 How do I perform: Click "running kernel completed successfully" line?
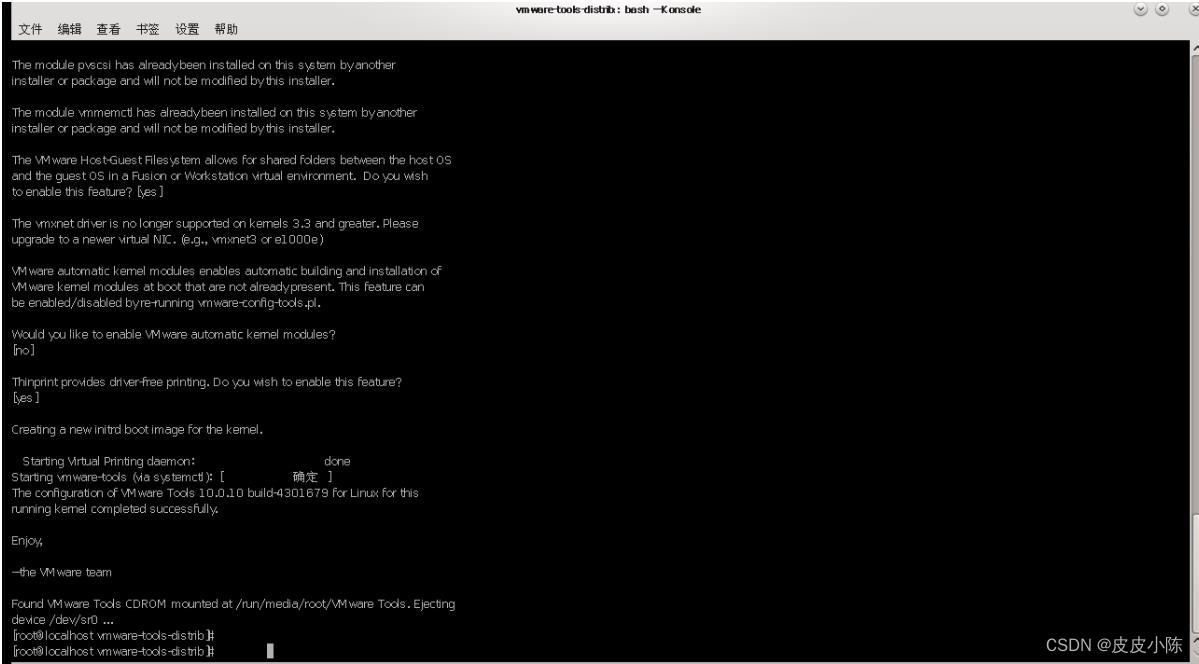click(115, 509)
